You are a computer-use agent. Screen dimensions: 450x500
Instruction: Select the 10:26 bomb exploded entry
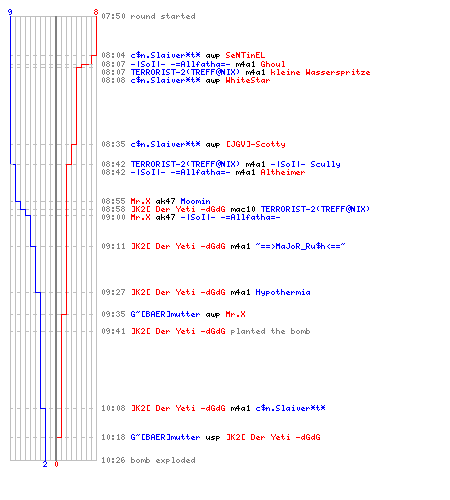pos(148,460)
